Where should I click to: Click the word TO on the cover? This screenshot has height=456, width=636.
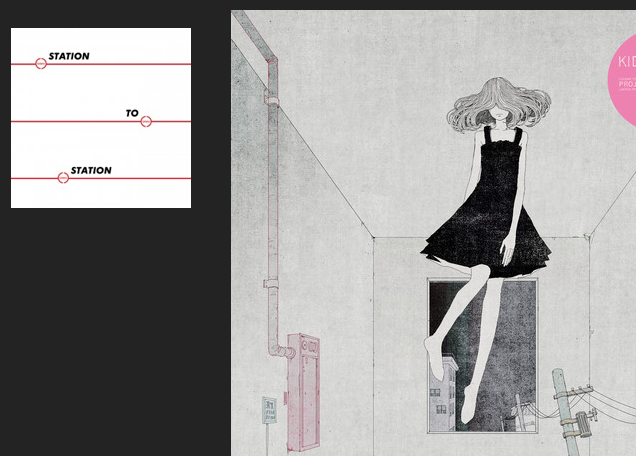(x=132, y=113)
